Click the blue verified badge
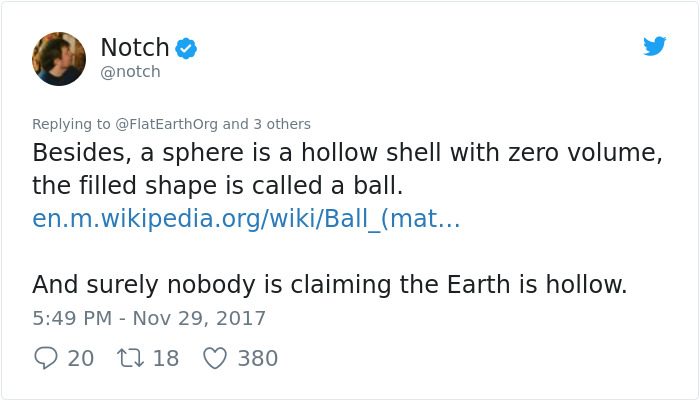The image size is (700, 401). click(x=186, y=47)
